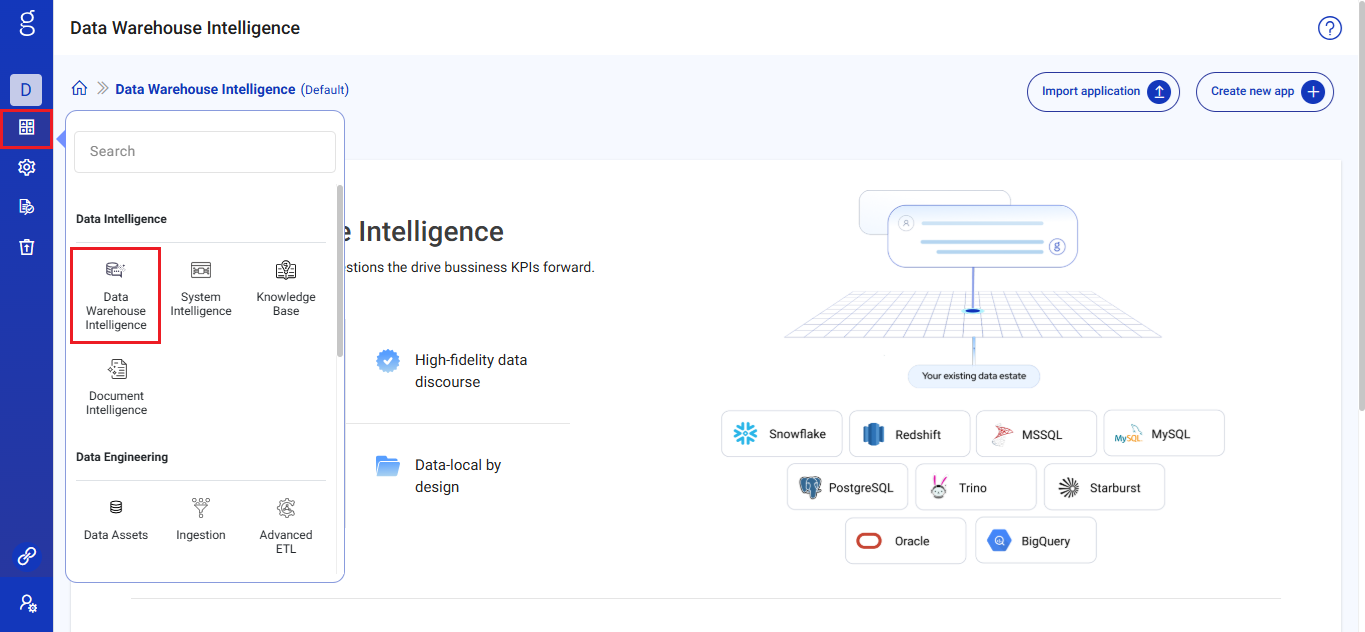Viewport: 1365px width, 632px height.
Task: Click the Data Warehouse Intelligence breadcrumb link
Action: (x=205, y=89)
